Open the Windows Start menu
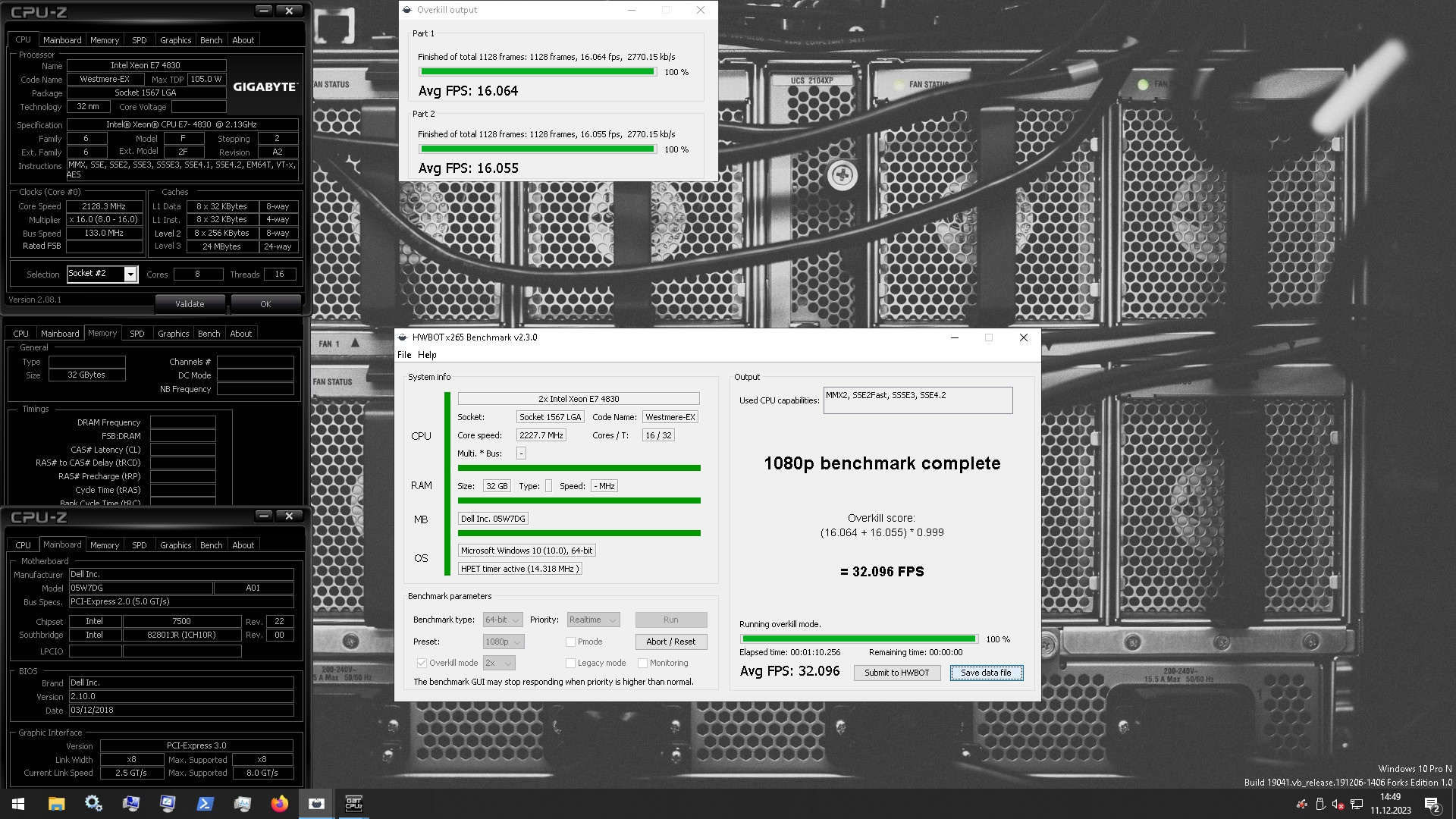Screen dimensions: 1456x819 (x=18, y=804)
